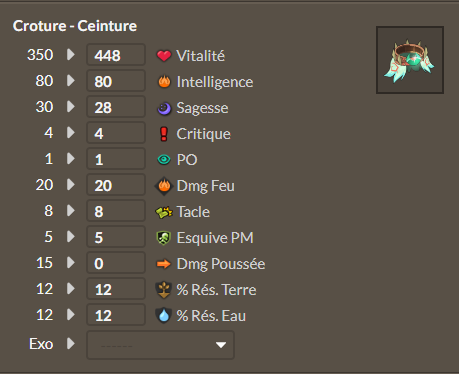
Task: Click the arrow next to Vitalité base 350
Action: [x=71, y=54]
